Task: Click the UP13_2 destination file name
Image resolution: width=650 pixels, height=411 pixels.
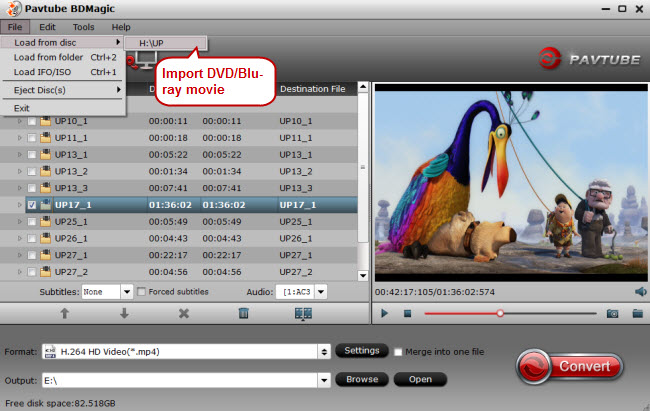Action: [296, 171]
